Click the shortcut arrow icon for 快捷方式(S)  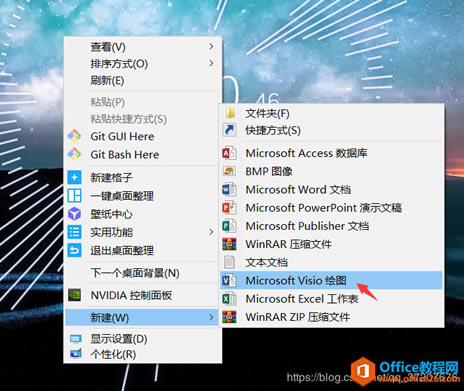click(x=230, y=130)
